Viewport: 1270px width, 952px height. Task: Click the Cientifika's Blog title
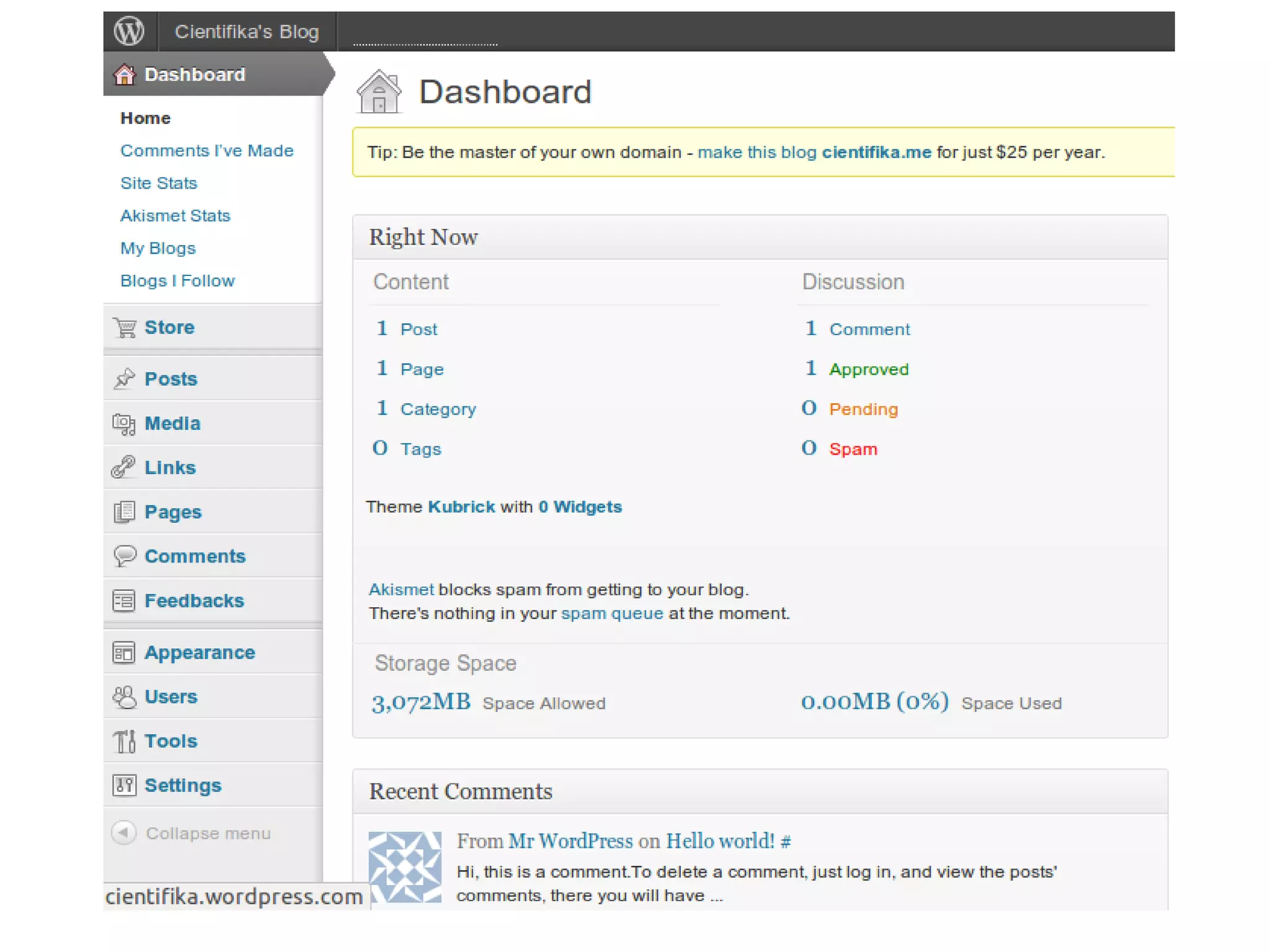click(x=247, y=32)
